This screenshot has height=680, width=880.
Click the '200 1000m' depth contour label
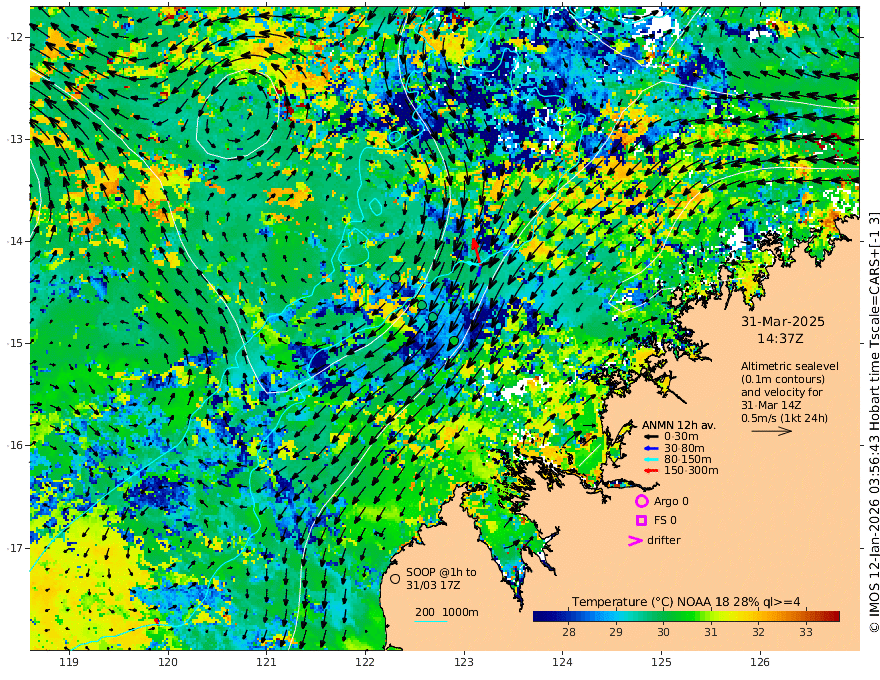click(x=447, y=612)
